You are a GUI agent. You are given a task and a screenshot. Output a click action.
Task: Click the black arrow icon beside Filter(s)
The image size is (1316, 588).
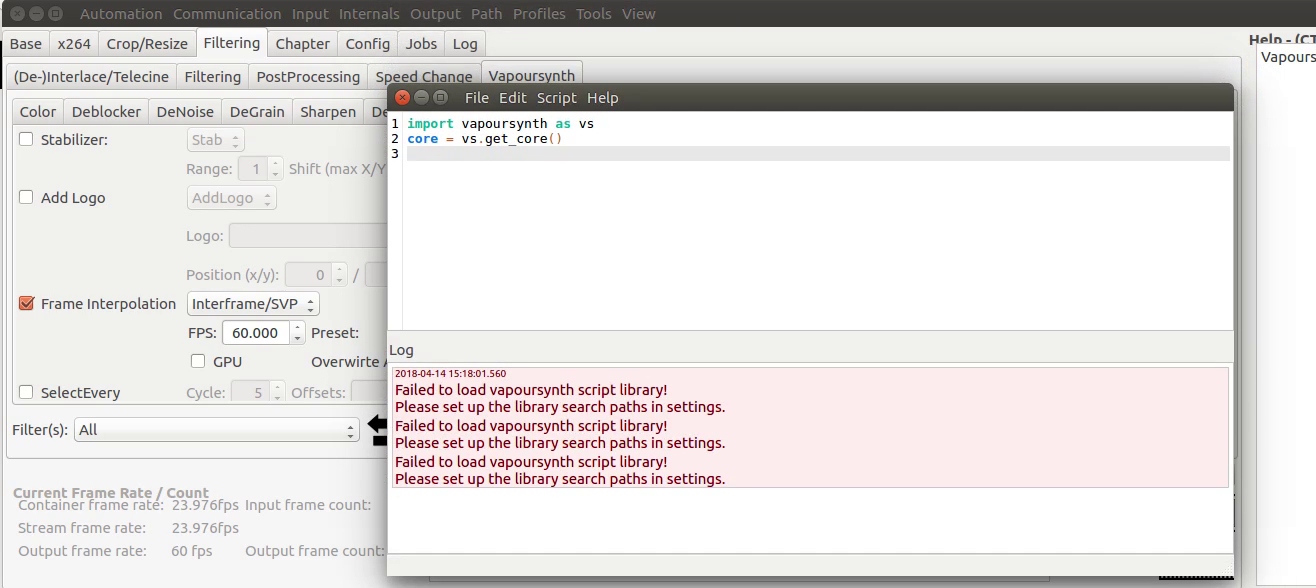[377, 430]
